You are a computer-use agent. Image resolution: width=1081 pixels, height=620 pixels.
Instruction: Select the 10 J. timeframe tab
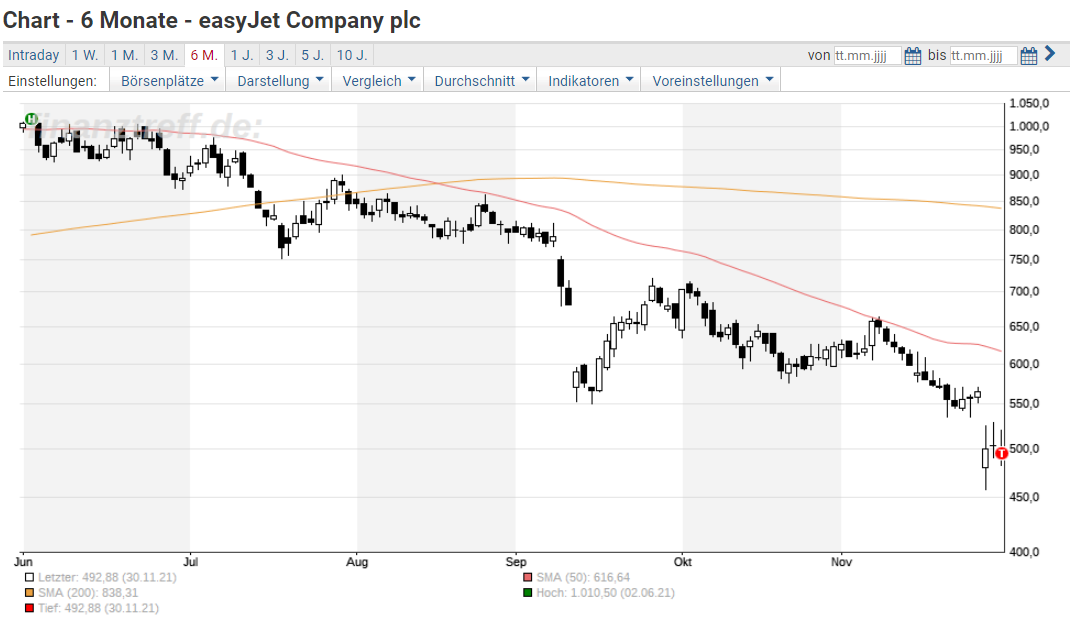(x=352, y=55)
